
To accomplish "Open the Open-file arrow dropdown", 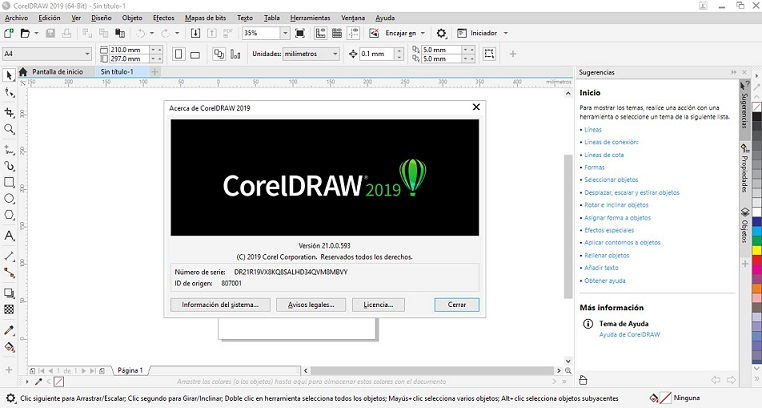I will [36, 33].
